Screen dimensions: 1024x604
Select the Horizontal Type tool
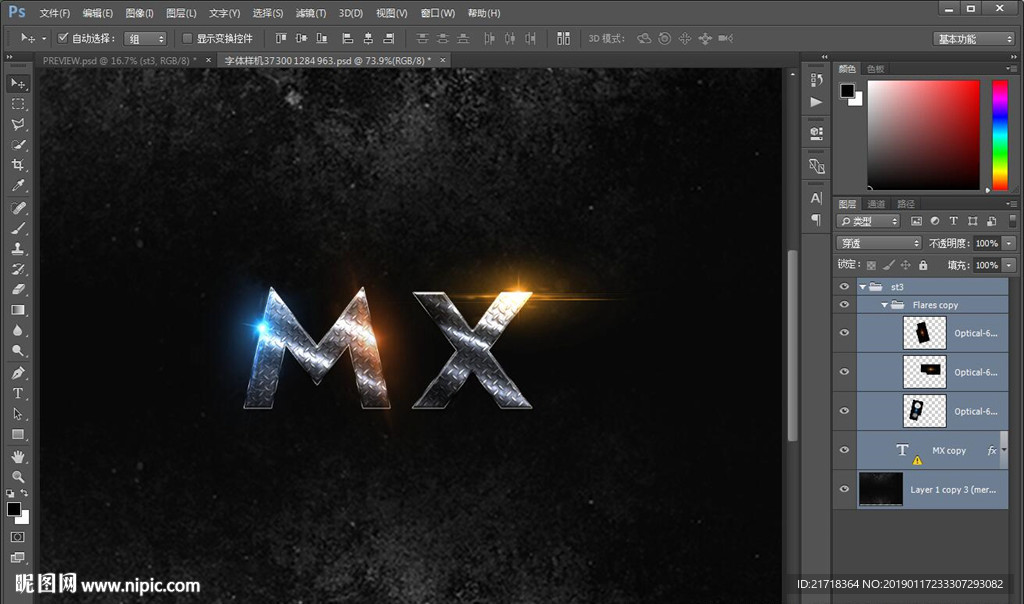pos(18,393)
